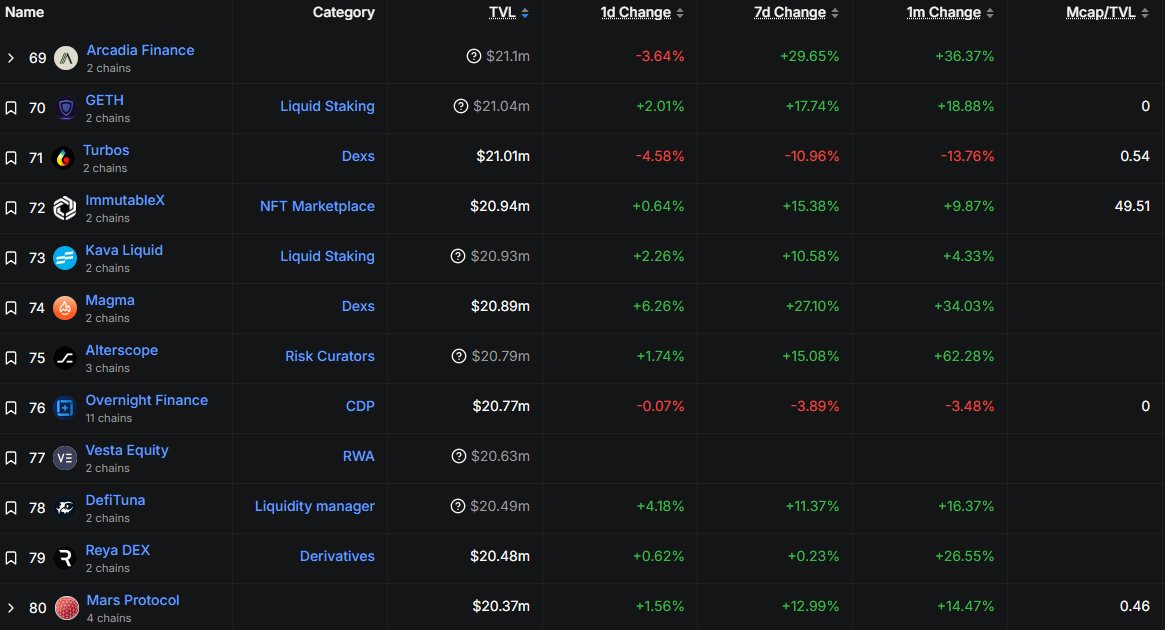Bookmark the GETH protocol

[11, 108]
